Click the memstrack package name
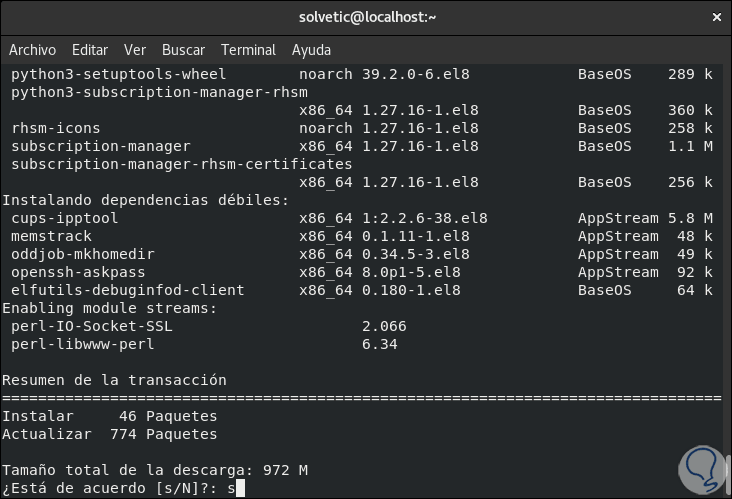The image size is (732, 499). pos(50,236)
